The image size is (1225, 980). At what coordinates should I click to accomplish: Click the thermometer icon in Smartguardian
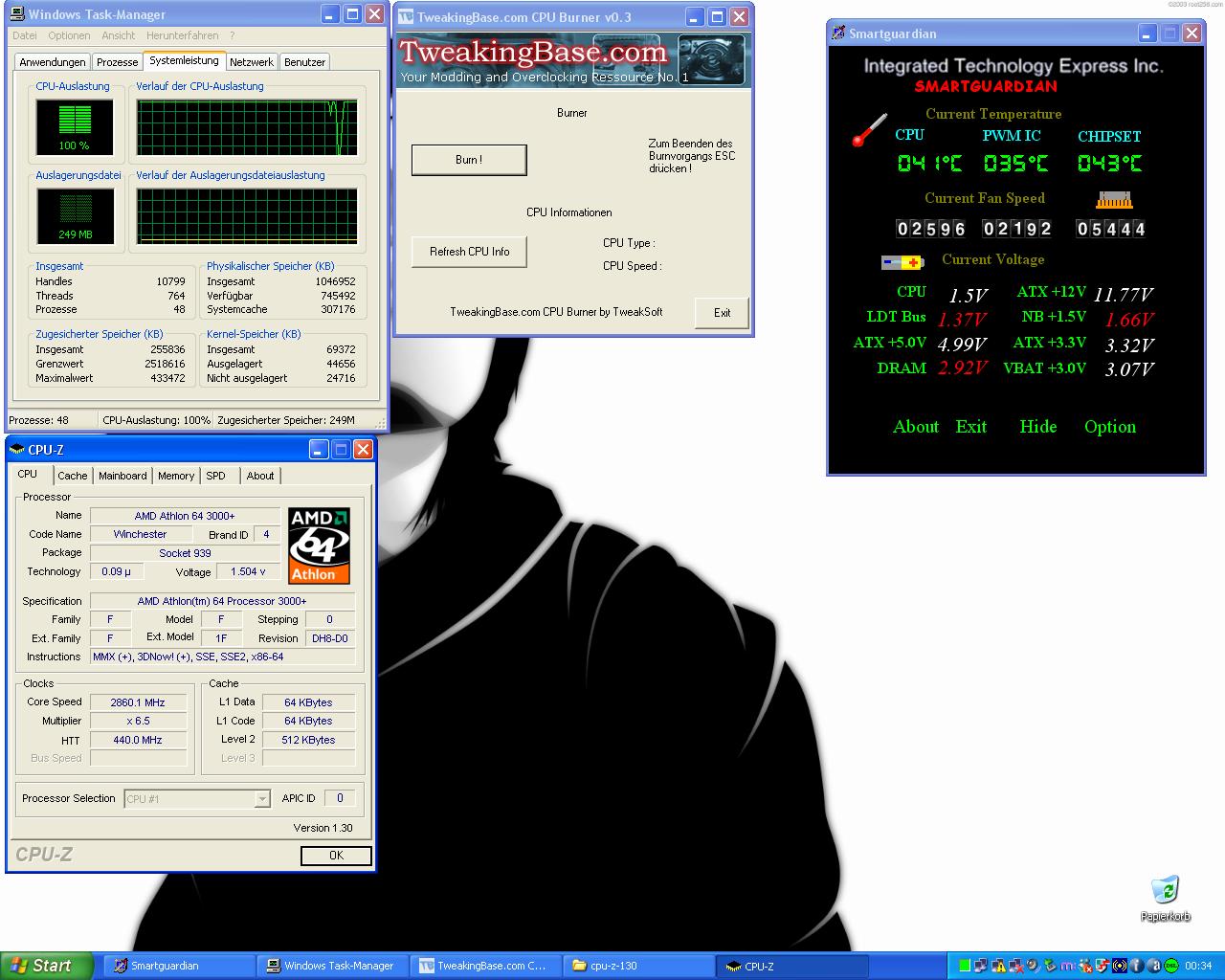[x=869, y=131]
